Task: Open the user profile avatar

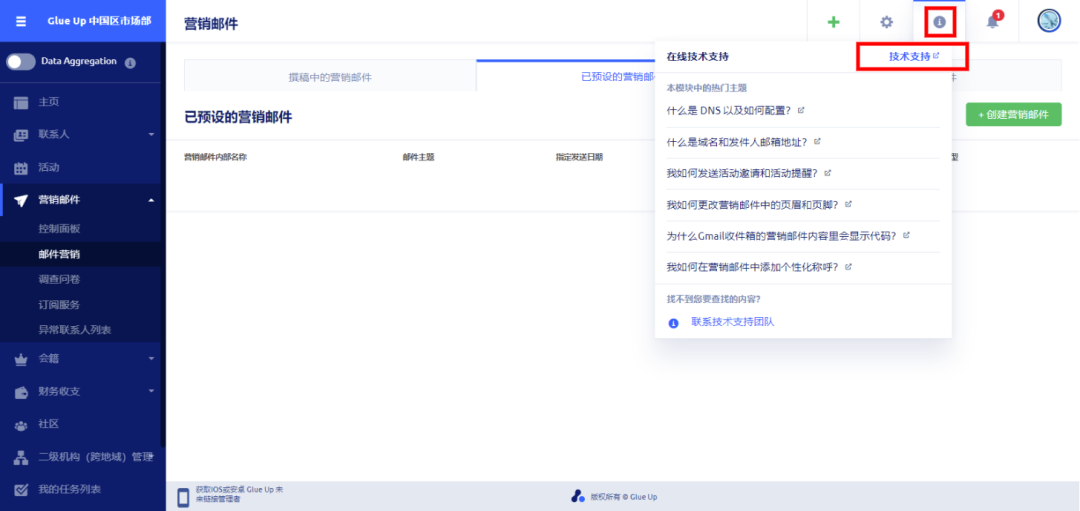Action: pyautogui.click(x=1049, y=21)
